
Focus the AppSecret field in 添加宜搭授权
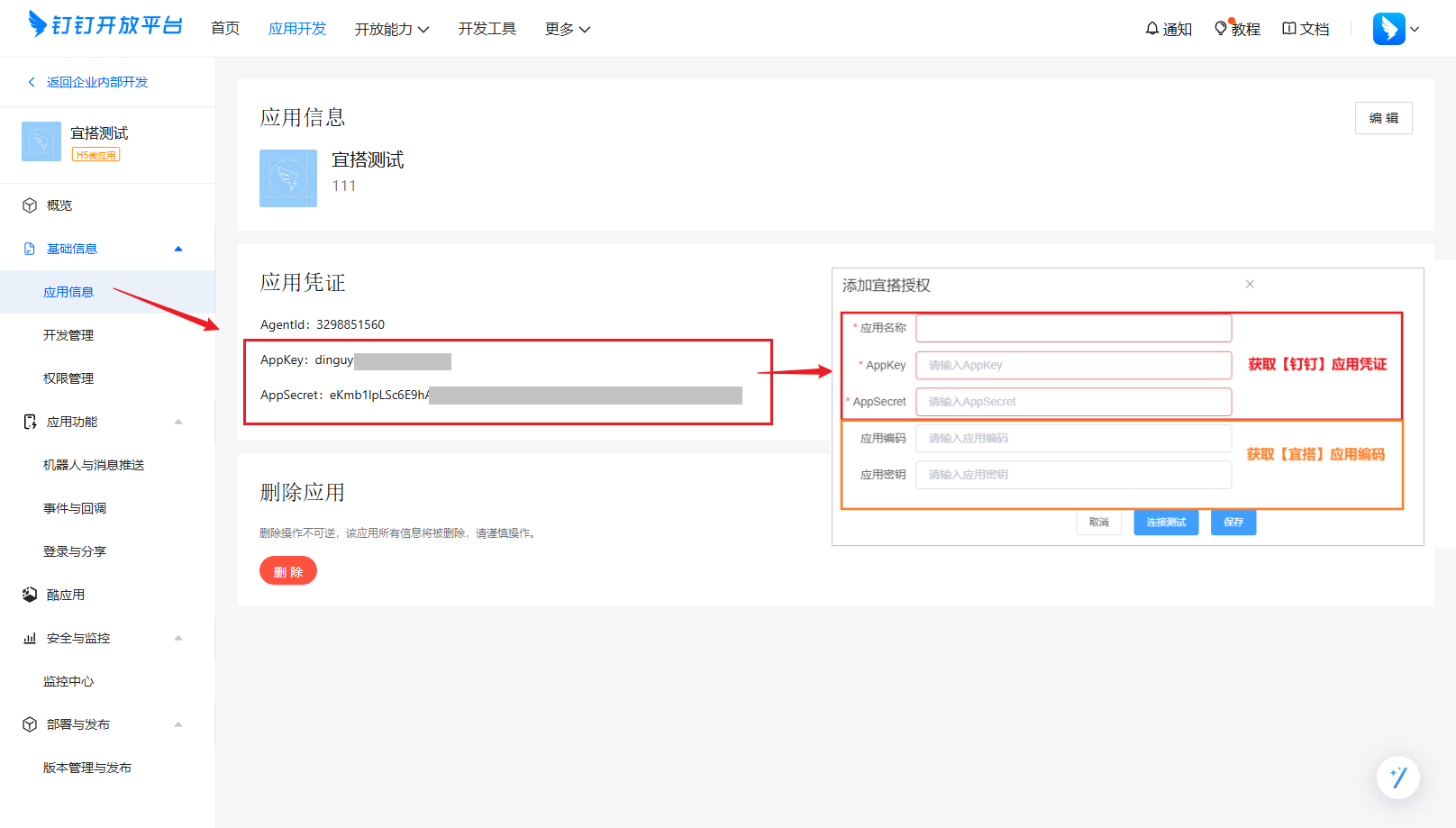click(1074, 402)
